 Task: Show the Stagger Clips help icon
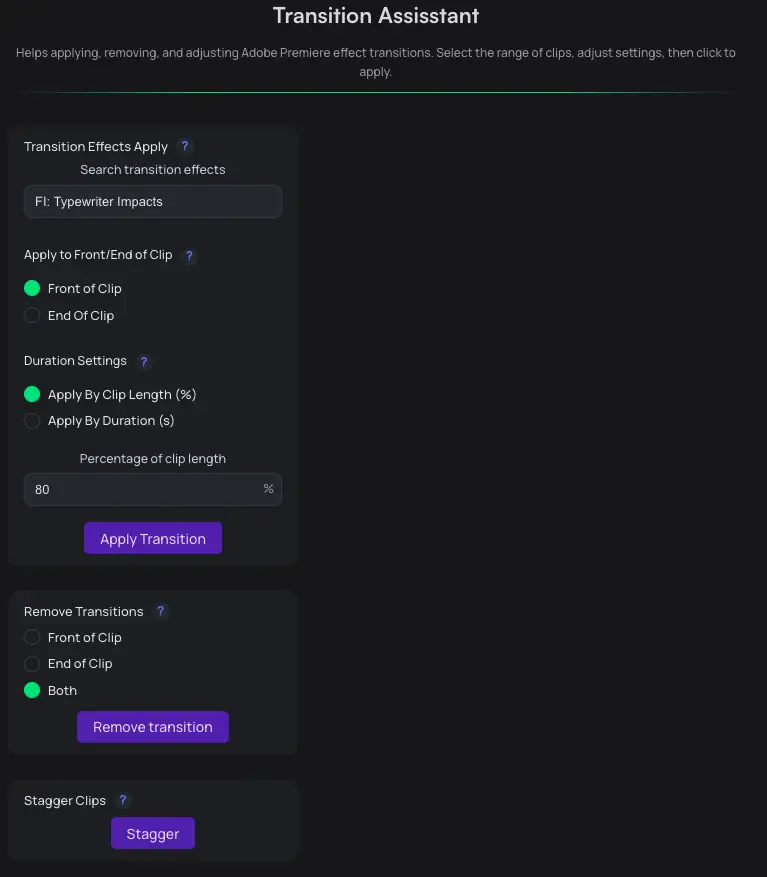[x=123, y=800]
